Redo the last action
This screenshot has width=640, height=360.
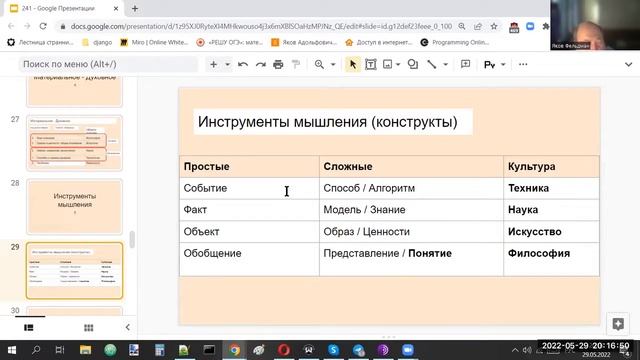(x=260, y=64)
